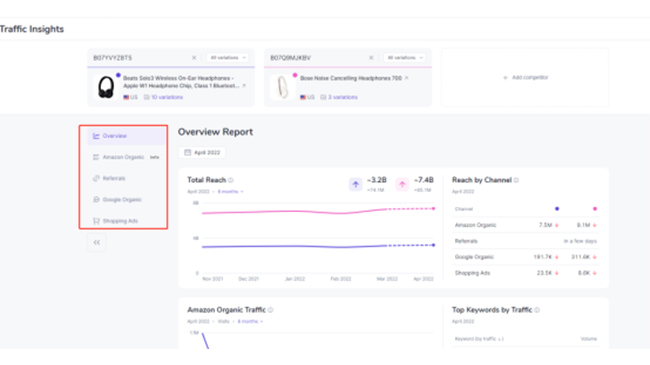This screenshot has height=365, width=650.
Task: Open the 10 variations link
Action: click(167, 97)
